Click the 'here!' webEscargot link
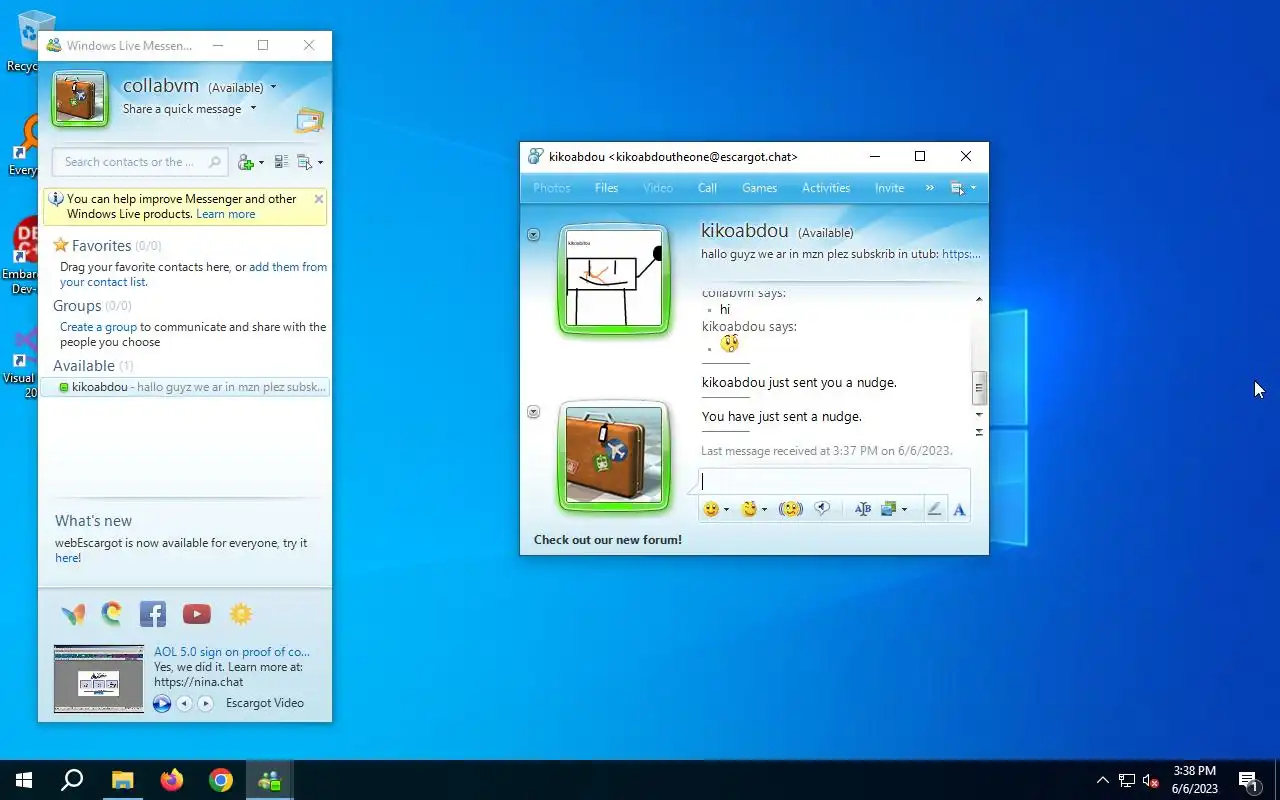Image resolution: width=1280 pixels, height=800 pixels. tap(68, 558)
